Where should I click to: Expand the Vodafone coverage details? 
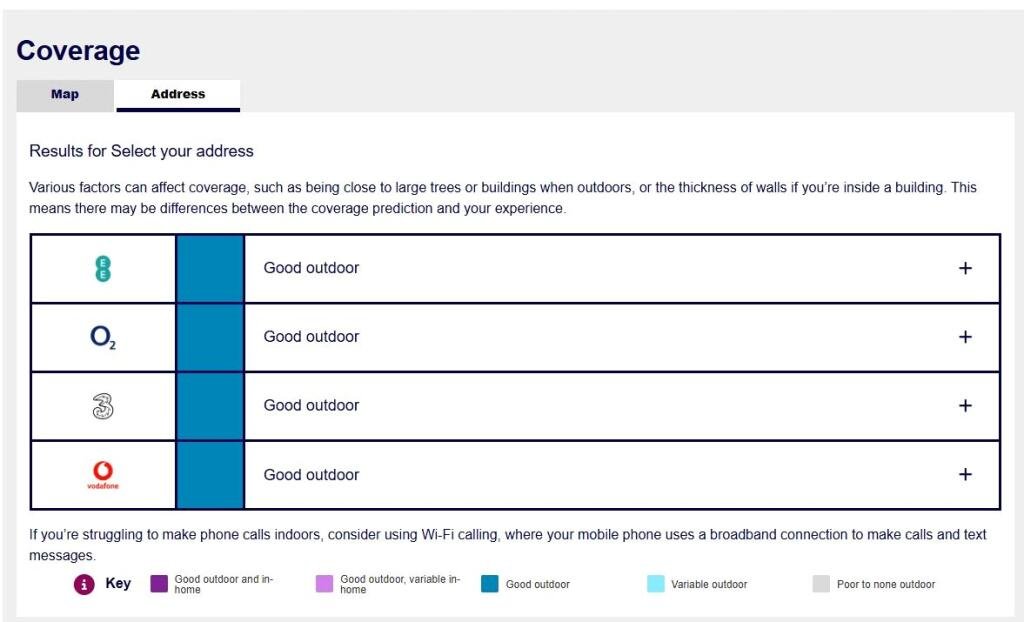(x=965, y=475)
